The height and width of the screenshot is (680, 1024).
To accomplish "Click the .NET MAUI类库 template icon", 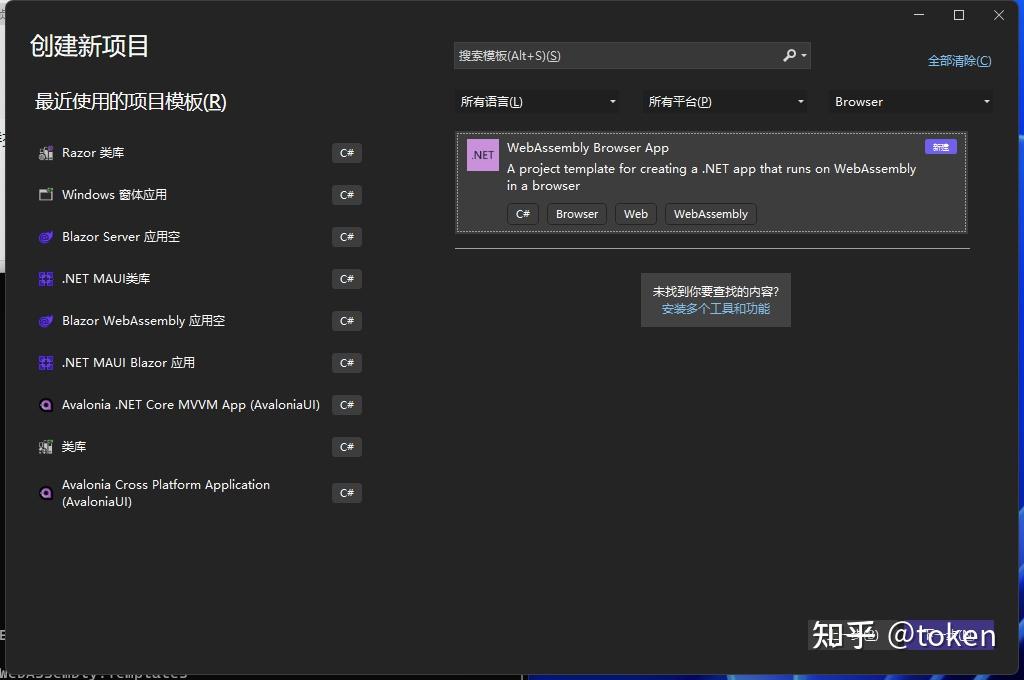I will [x=46, y=279].
